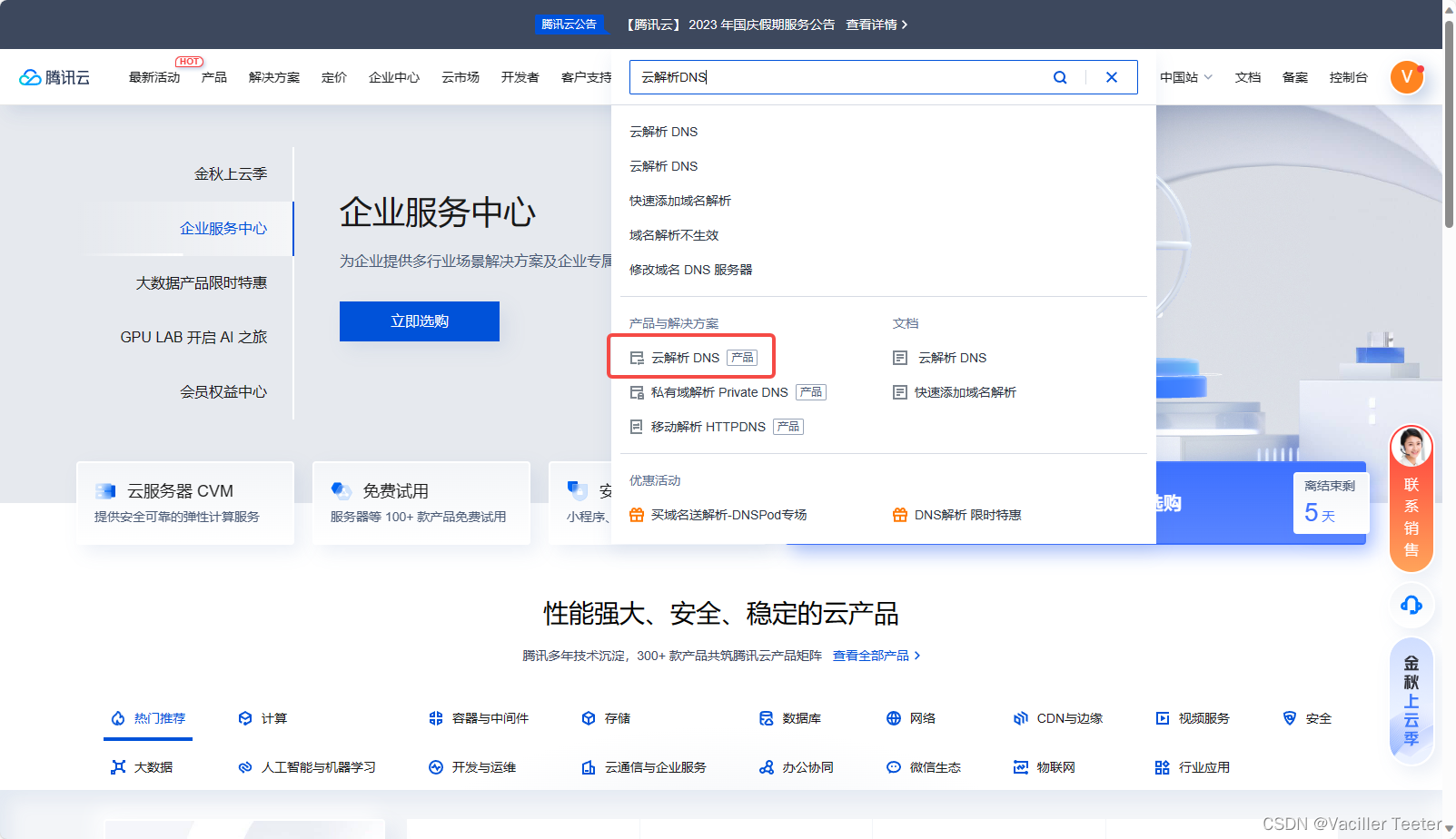1456x839 pixels.
Task: Open the 产品 navigation menu
Action: click(x=214, y=77)
